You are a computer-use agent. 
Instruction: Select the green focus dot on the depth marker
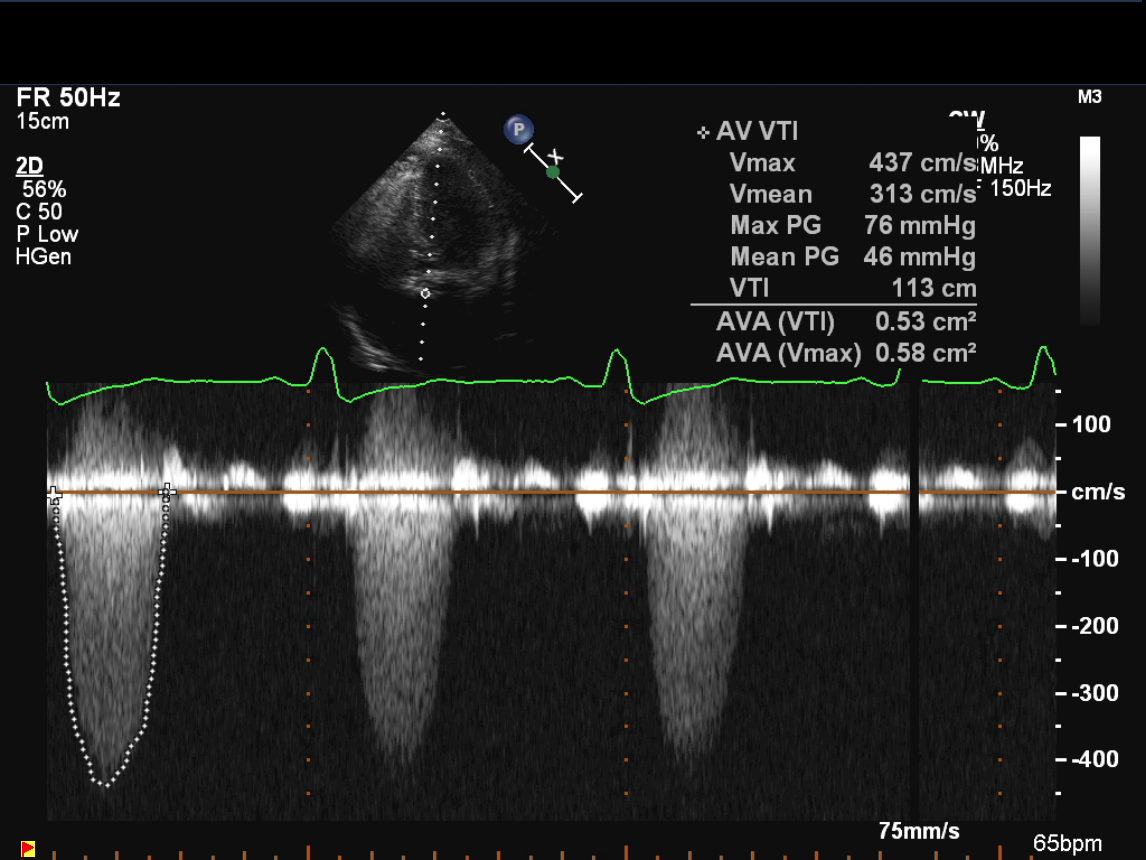tap(553, 172)
